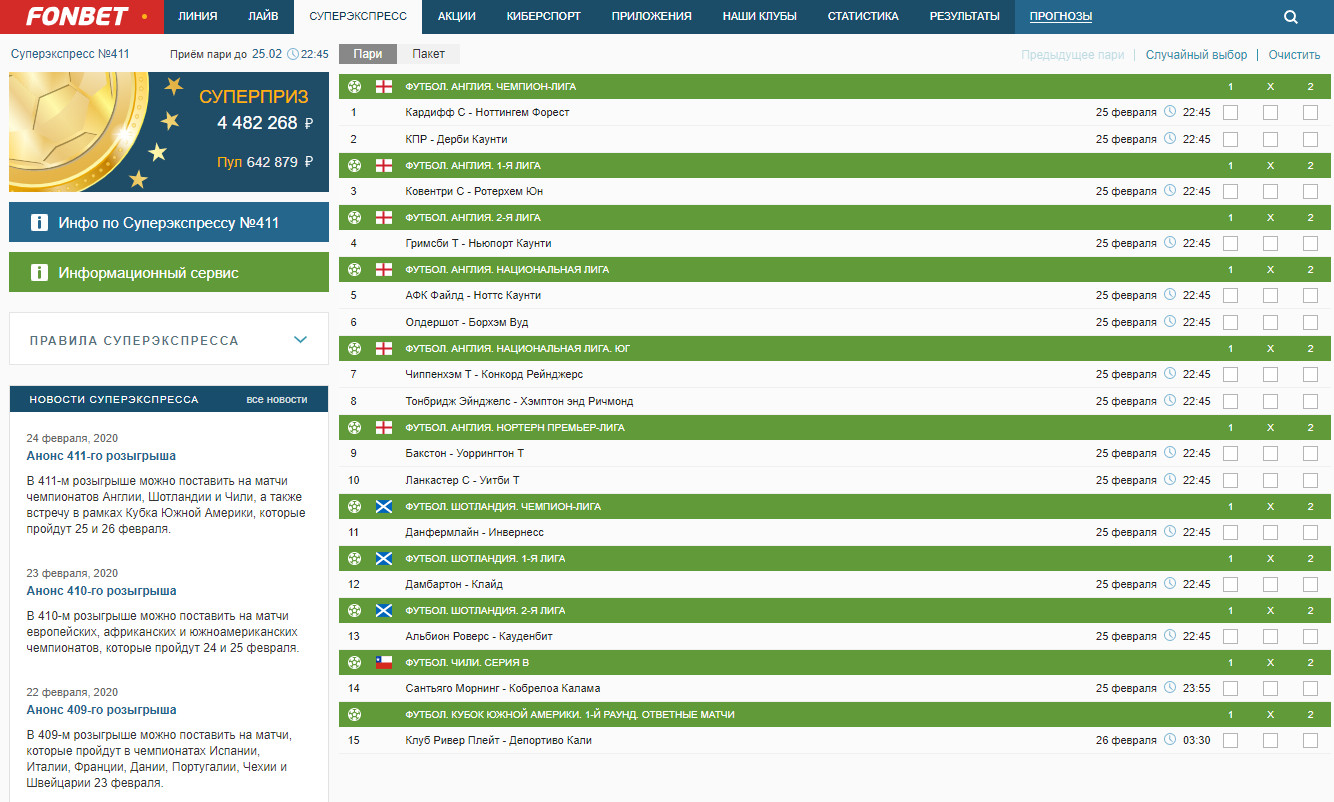Open the Прогнозы menu
This screenshot has width=1334, height=802.
tap(1061, 17)
